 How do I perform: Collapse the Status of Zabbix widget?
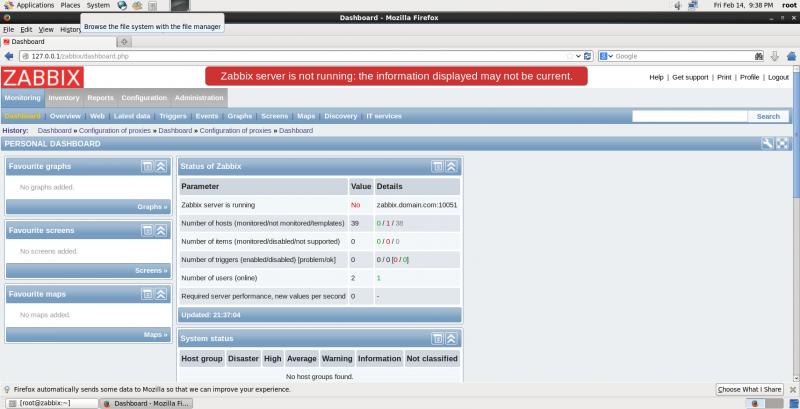click(x=452, y=166)
